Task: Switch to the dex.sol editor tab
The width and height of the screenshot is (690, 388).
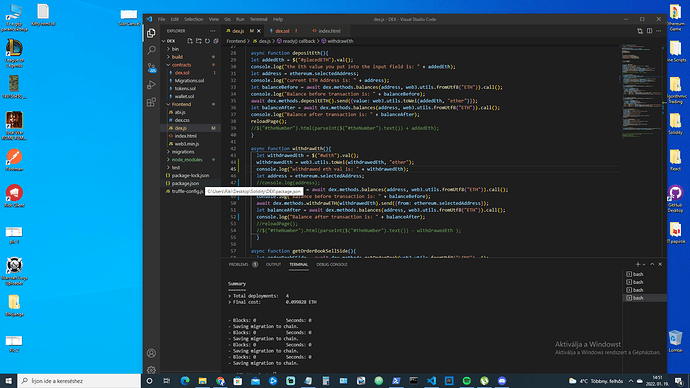Action: click(x=284, y=31)
